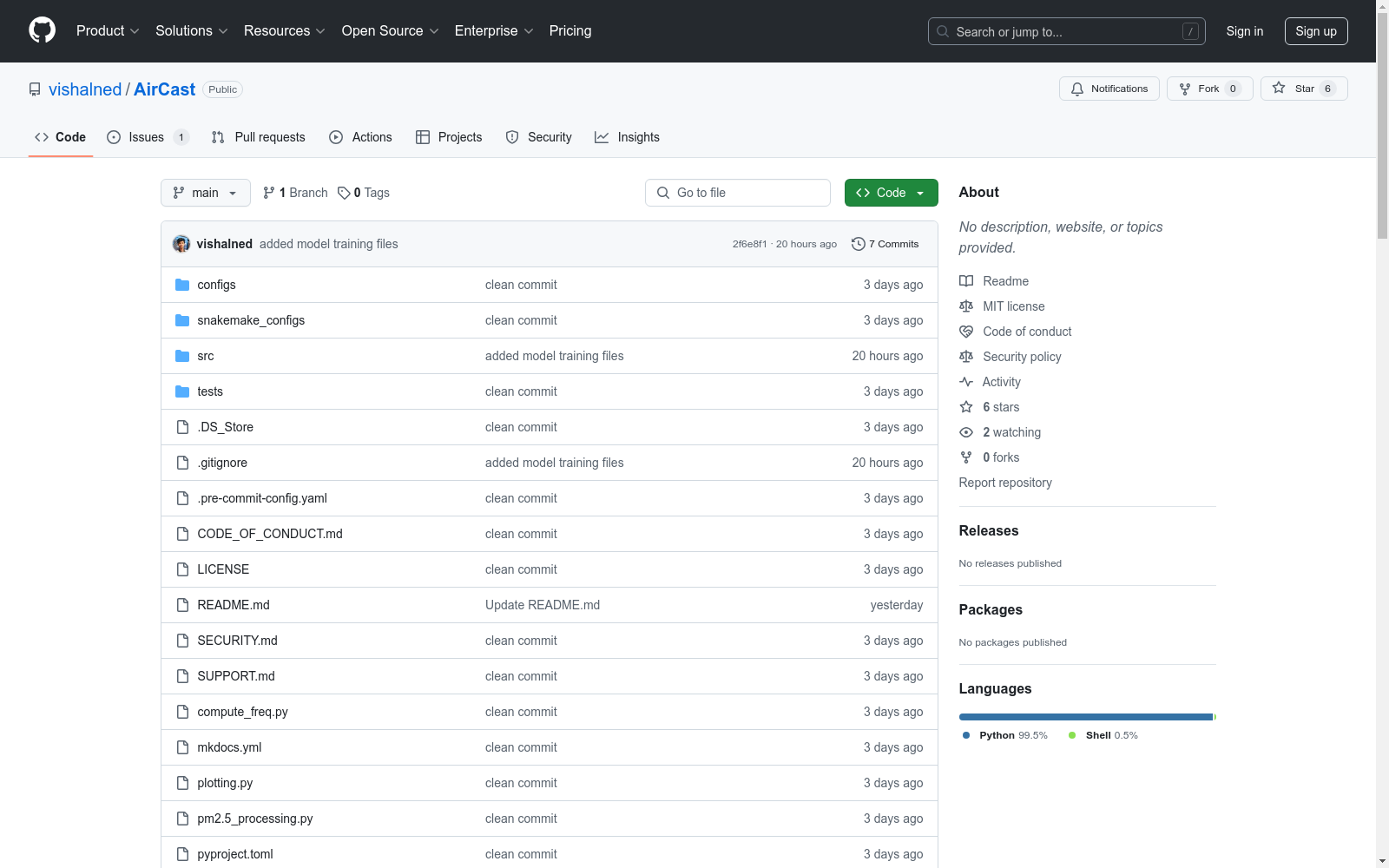Switch to the Actions tab
The image size is (1389, 868).
point(361,137)
